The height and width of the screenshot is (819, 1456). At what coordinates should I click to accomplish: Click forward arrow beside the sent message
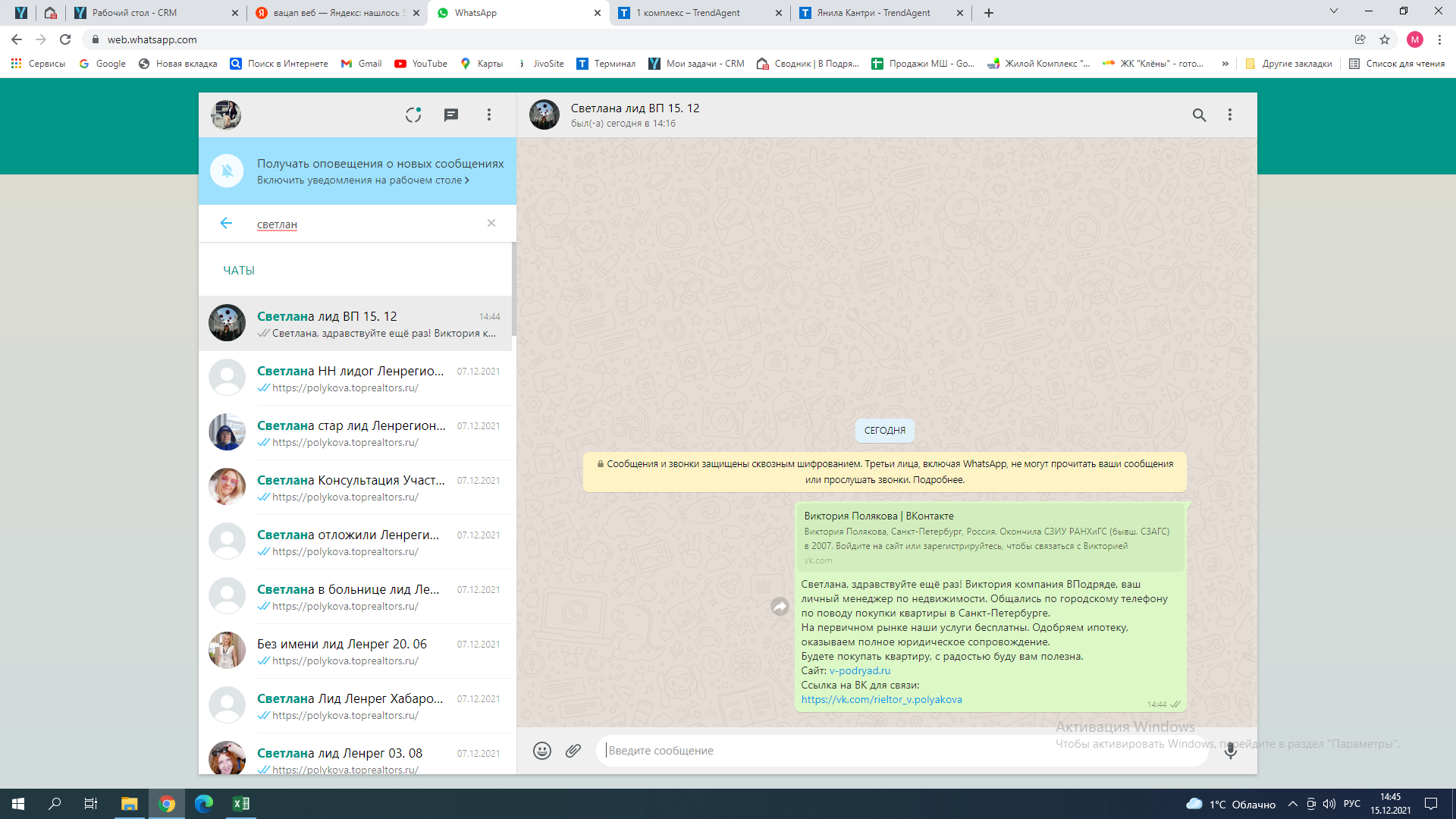[780, 607]
